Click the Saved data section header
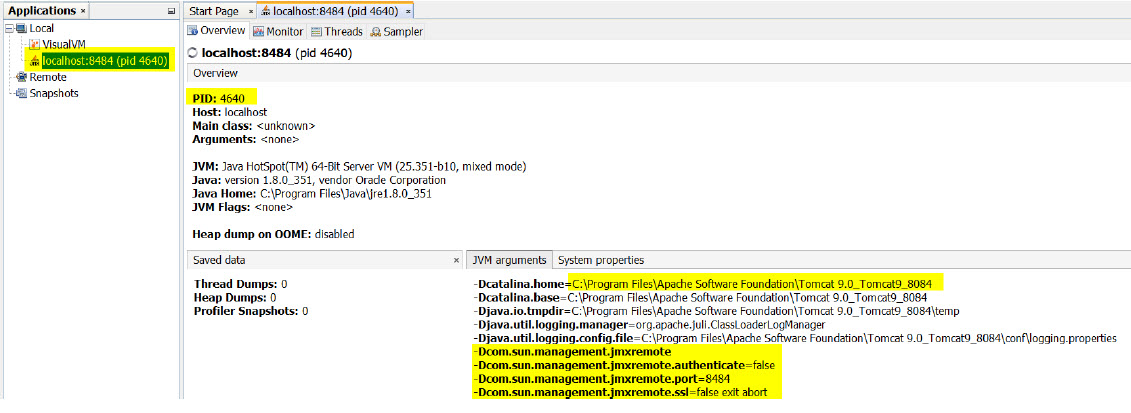The height and width of the screenshot is (413, 1131). pos(323,260)
